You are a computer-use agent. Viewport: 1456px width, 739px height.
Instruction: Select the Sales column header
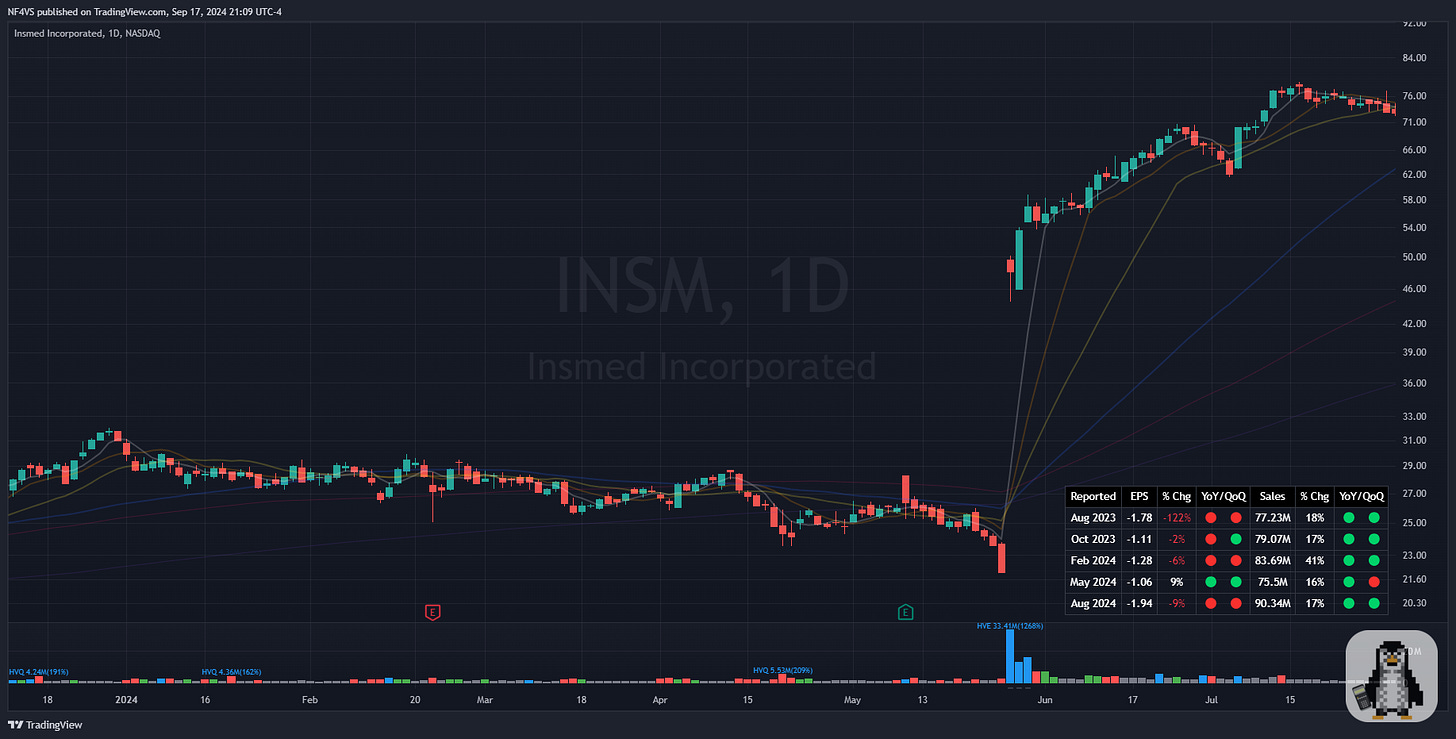click(x=1272, y=496)
